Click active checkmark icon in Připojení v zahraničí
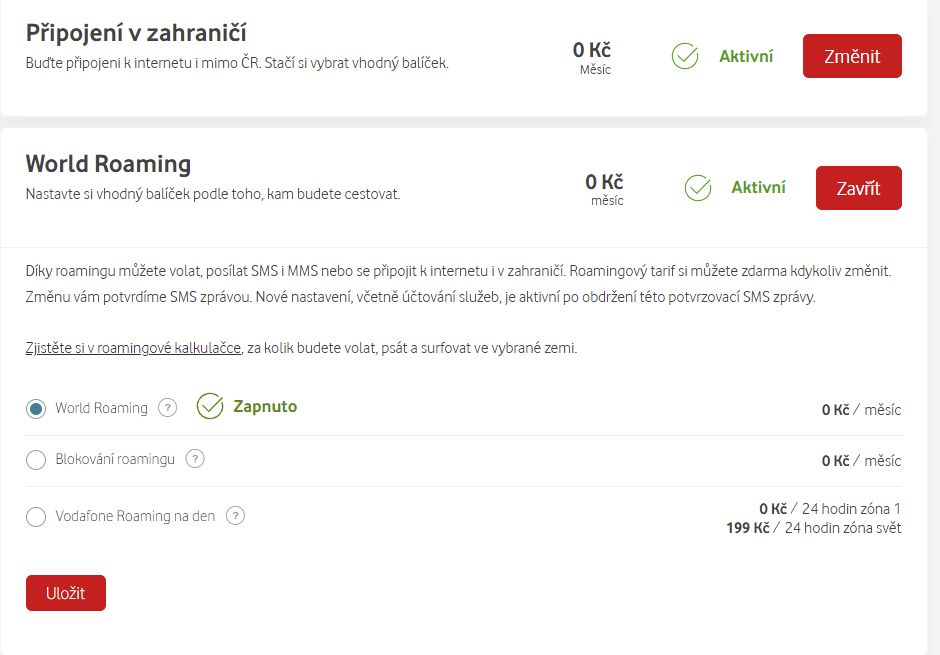This screenshot has width=940, height=655. tap(685, 56)
